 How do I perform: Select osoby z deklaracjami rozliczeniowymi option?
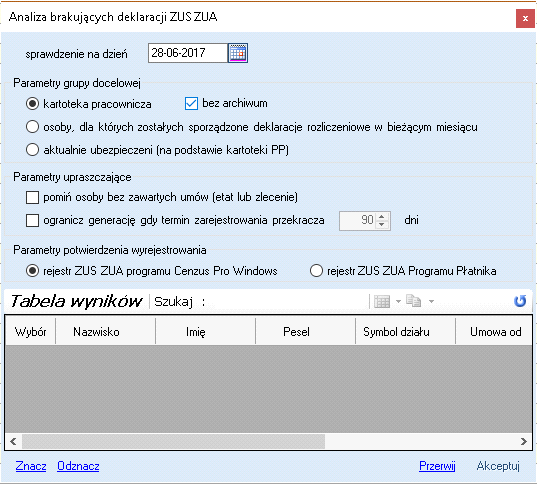point(33,127)
